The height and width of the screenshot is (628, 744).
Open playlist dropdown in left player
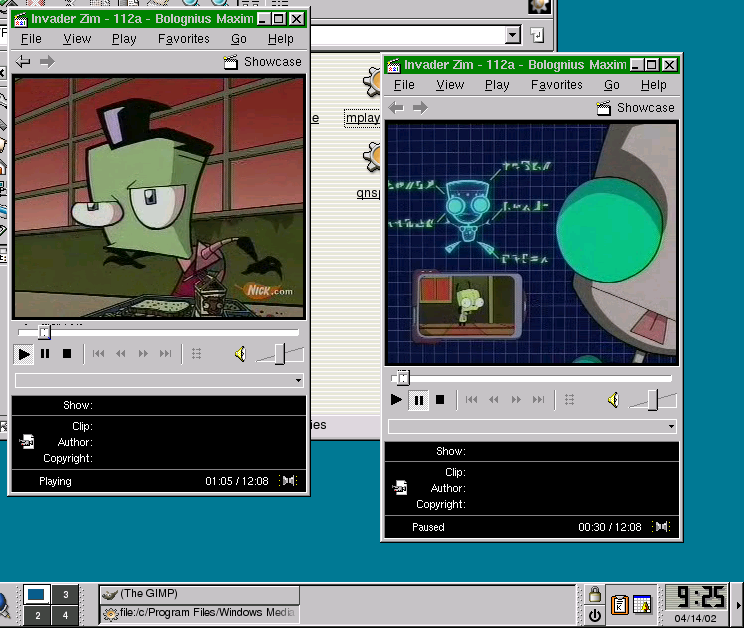(298, 380)
